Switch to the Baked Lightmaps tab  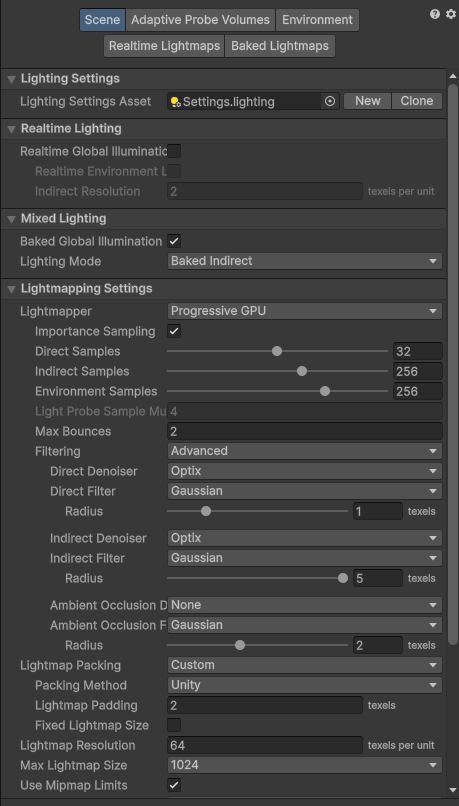point(280,46)
